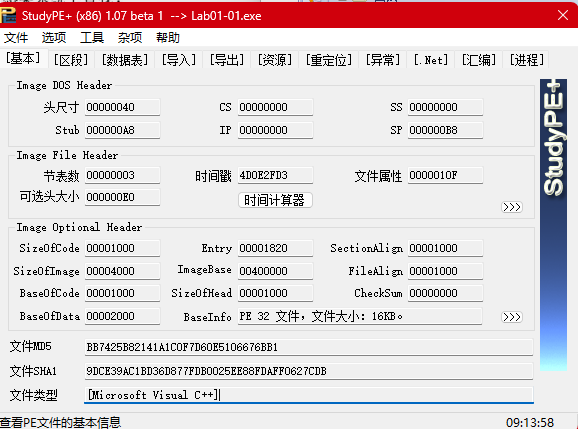The width and height of the screenshot is (578, 429).
Task: Click the SP field 000000B8
Action: (445, 130)
